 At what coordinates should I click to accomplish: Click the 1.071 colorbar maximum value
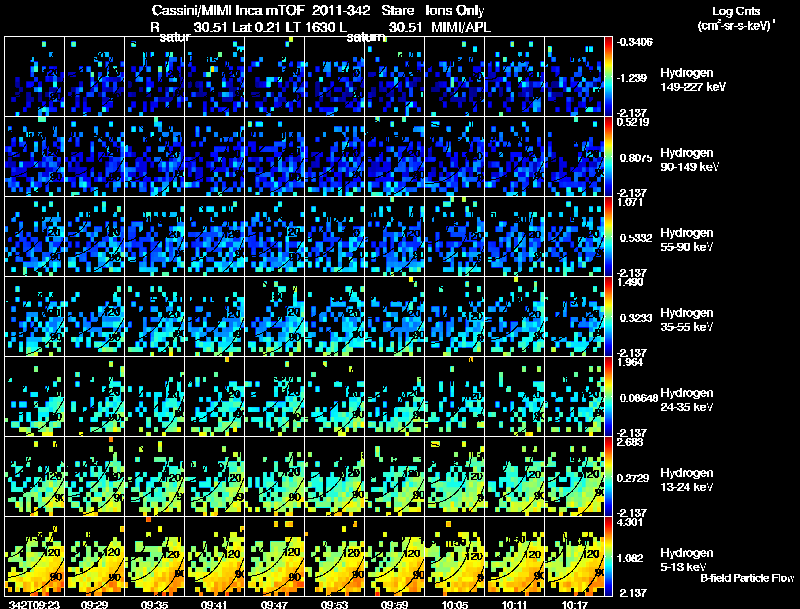630,202
